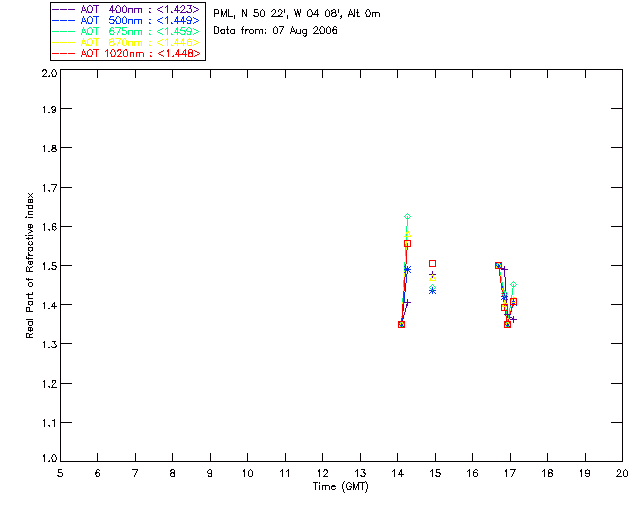640x512 pixels.
Task: Click the green dashed line sample in legend
Action: [64, 31]
